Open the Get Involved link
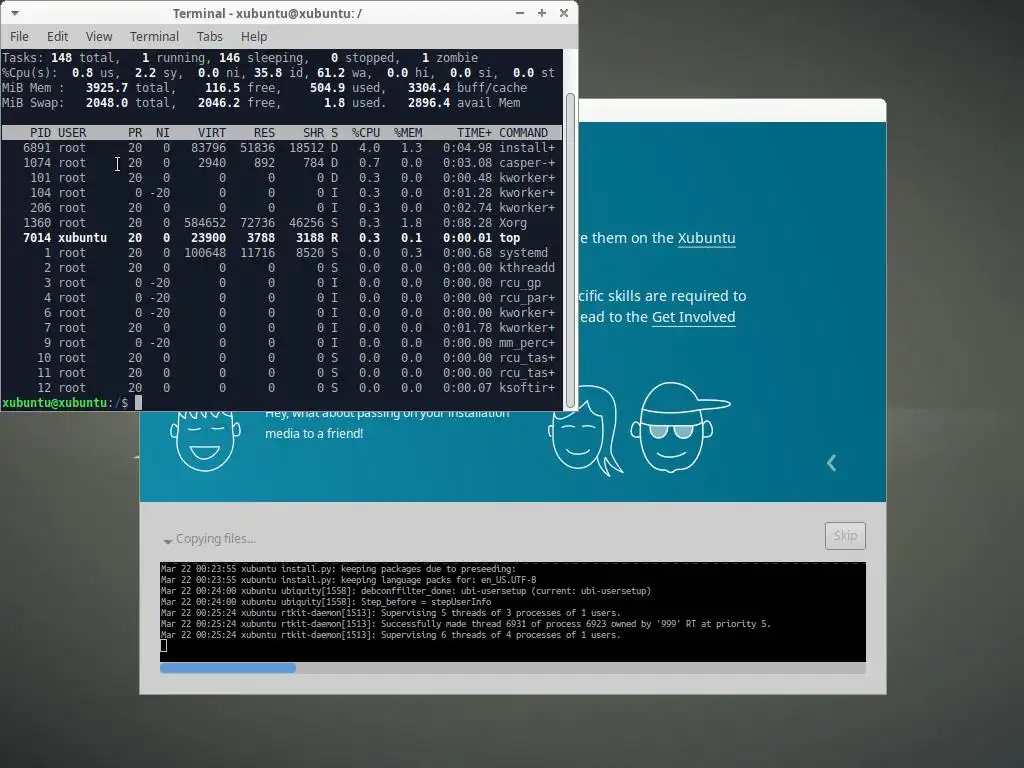1024x768 pixels. (x=694, y=317)
